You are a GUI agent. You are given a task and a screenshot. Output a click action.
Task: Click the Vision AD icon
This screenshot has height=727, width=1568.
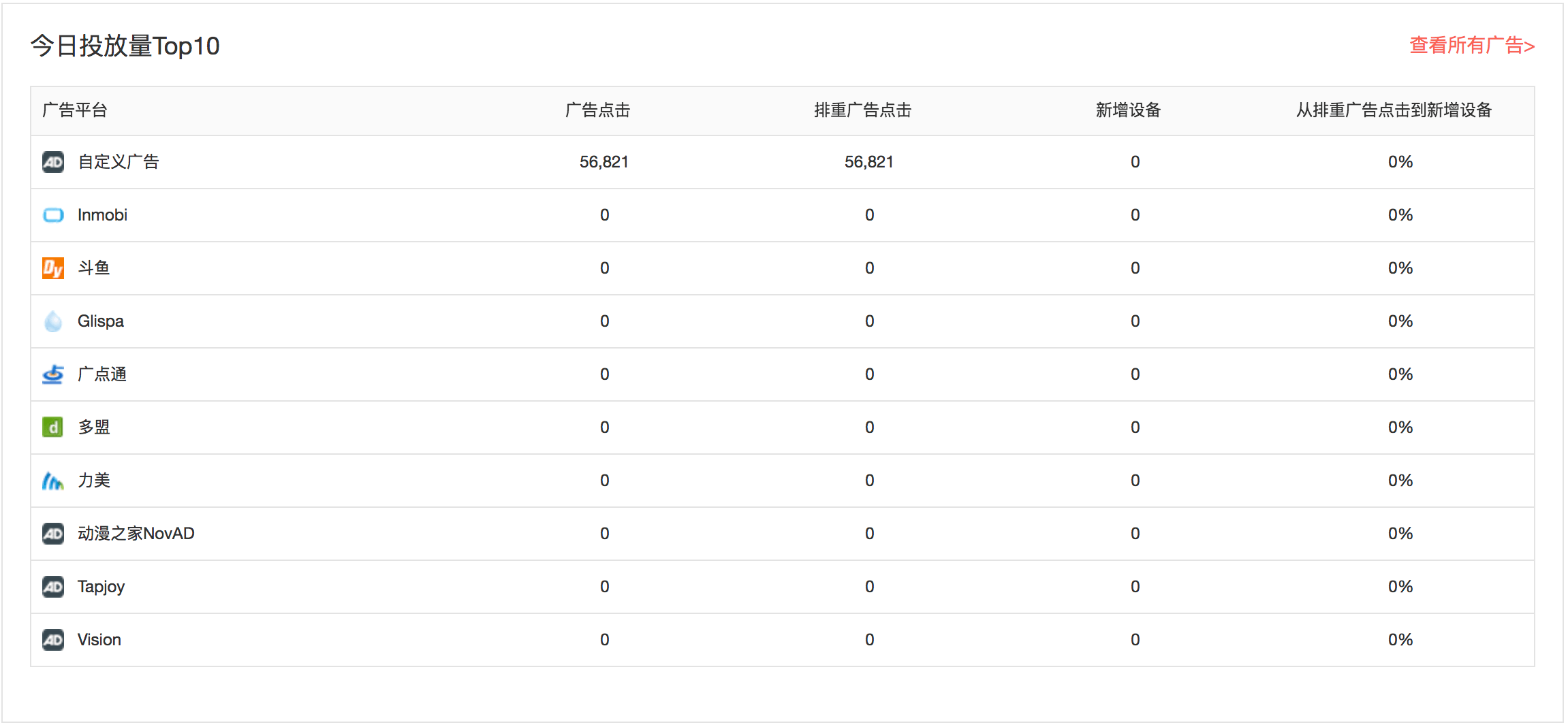(x=53, y=640)
